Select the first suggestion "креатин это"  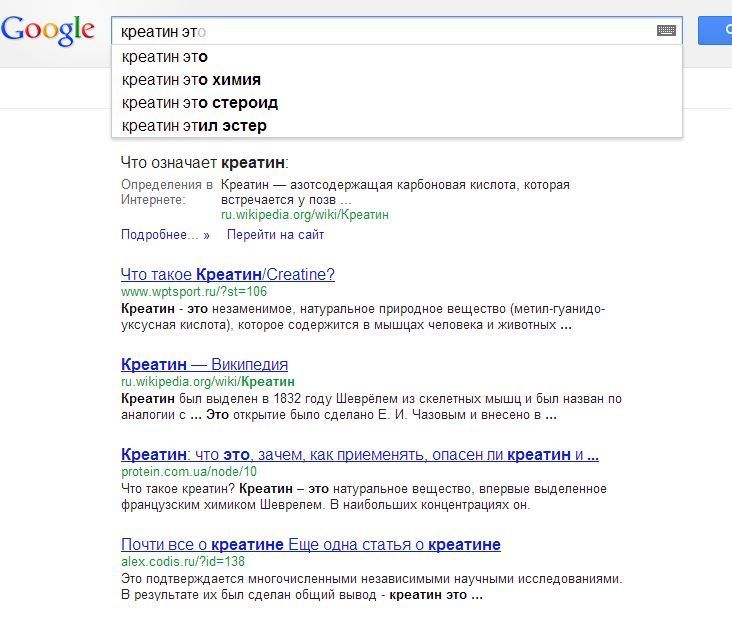click(x=165, y=57)
